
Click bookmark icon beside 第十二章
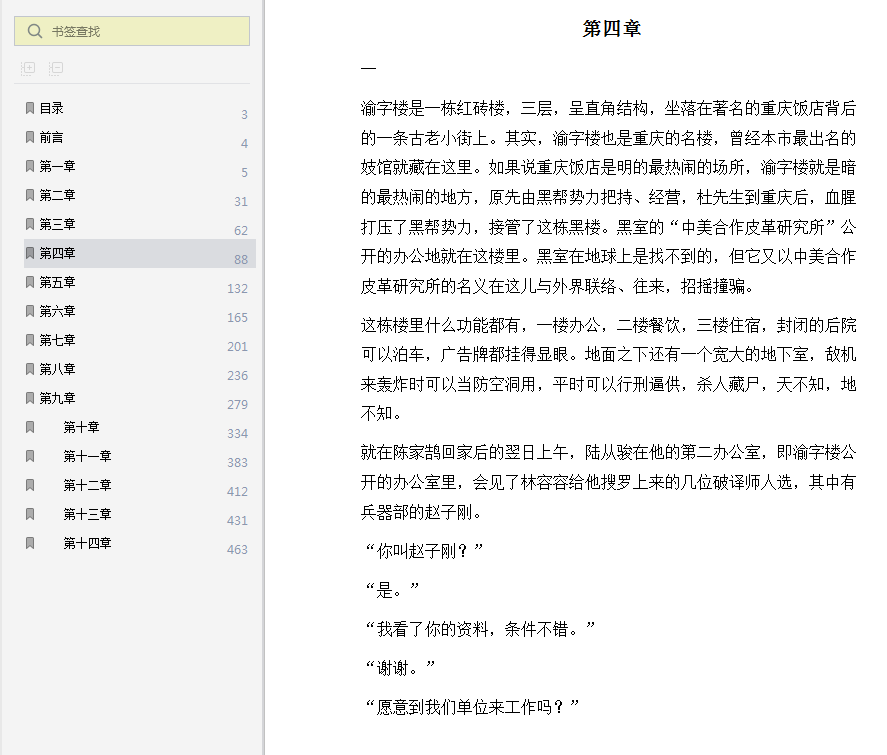tap(30, 485)
